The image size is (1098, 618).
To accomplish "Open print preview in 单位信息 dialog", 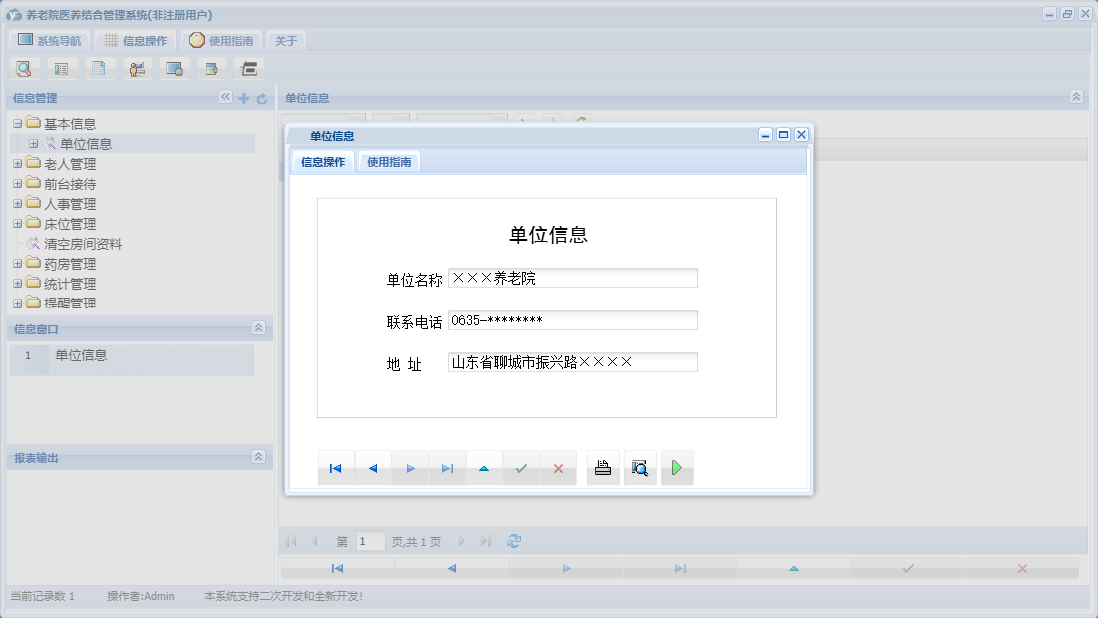I will tap(640, 467).
